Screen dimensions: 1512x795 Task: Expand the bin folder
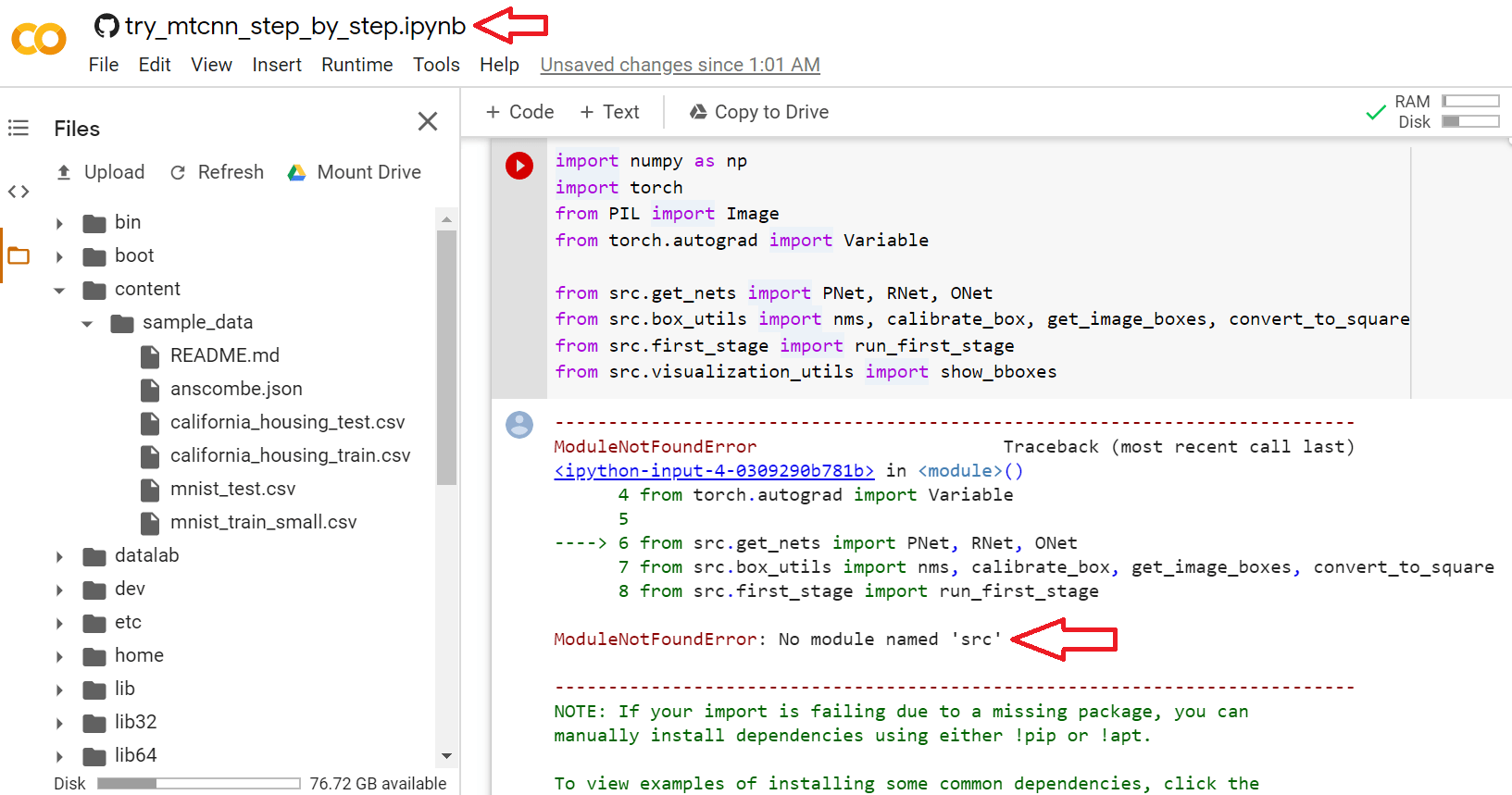pyautogui.click(x=59, y=223)
